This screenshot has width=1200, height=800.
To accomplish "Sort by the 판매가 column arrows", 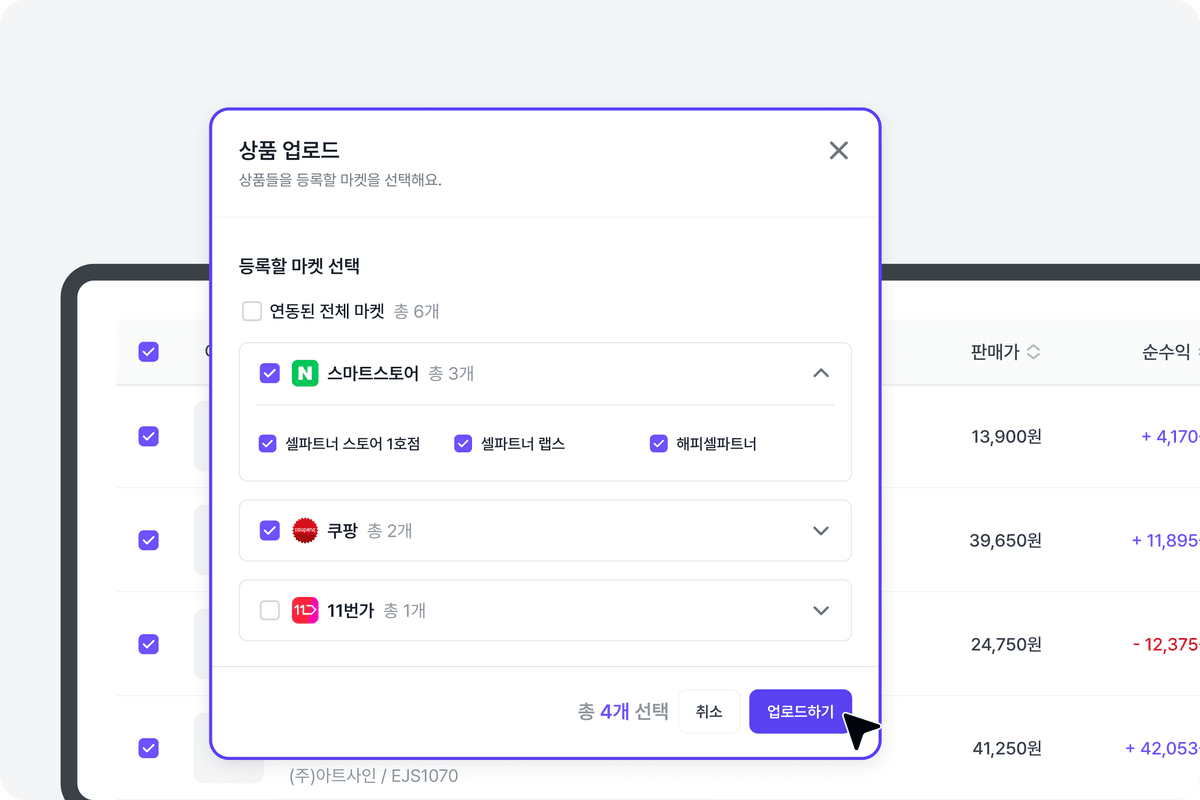I will 1034,352.
